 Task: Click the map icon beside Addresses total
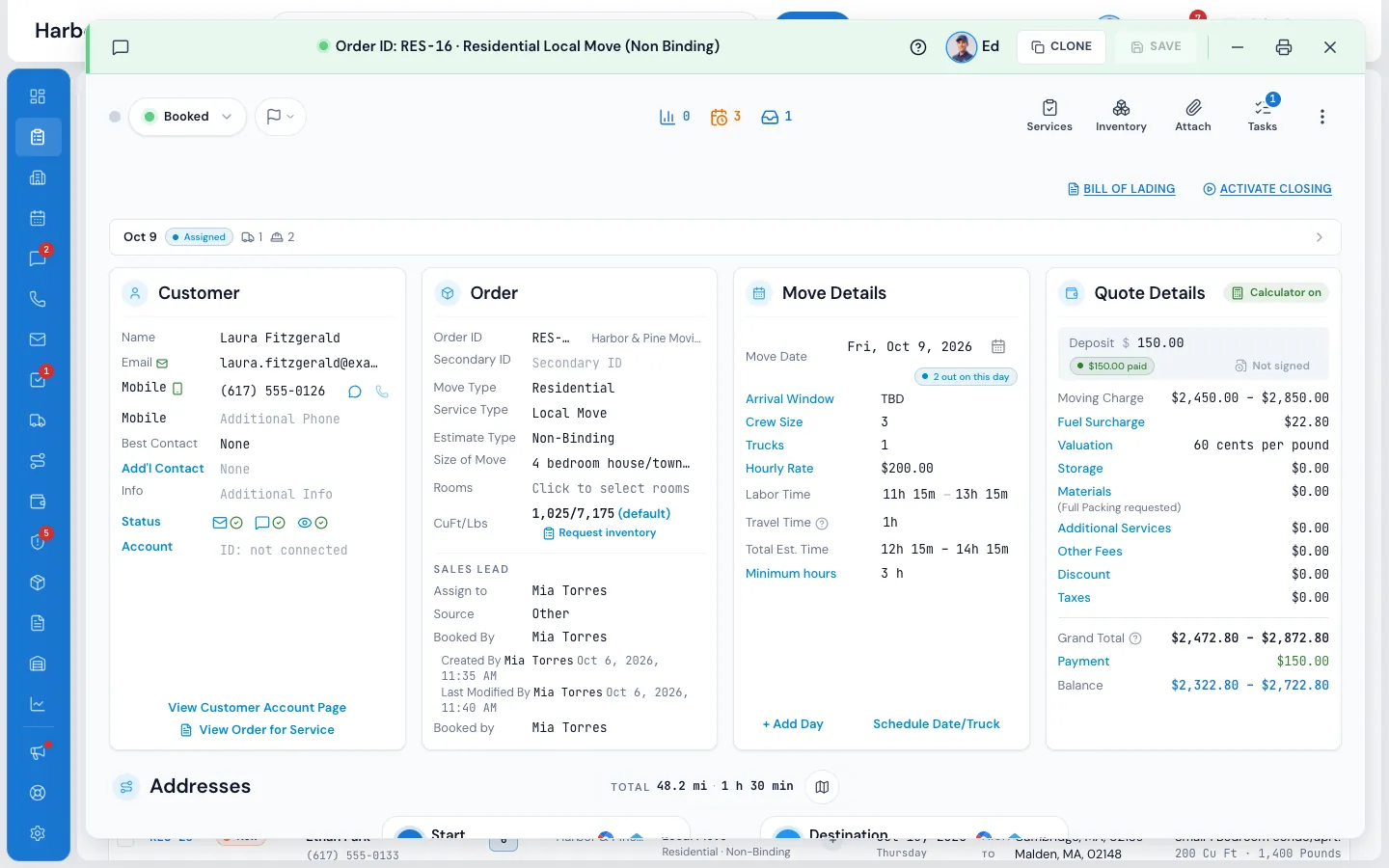click(822, 787)
